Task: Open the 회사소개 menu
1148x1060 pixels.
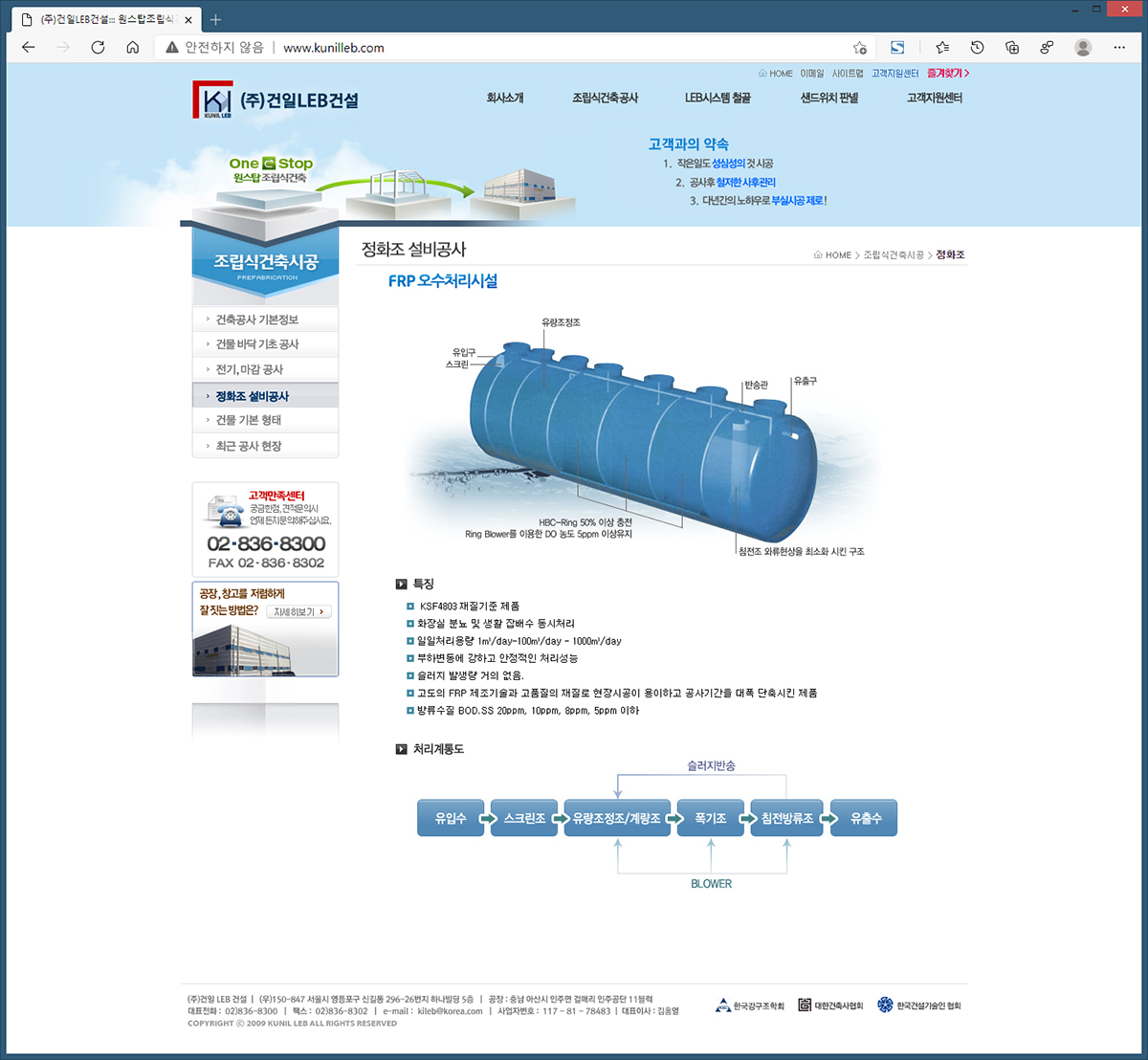Action: point(505,99)
